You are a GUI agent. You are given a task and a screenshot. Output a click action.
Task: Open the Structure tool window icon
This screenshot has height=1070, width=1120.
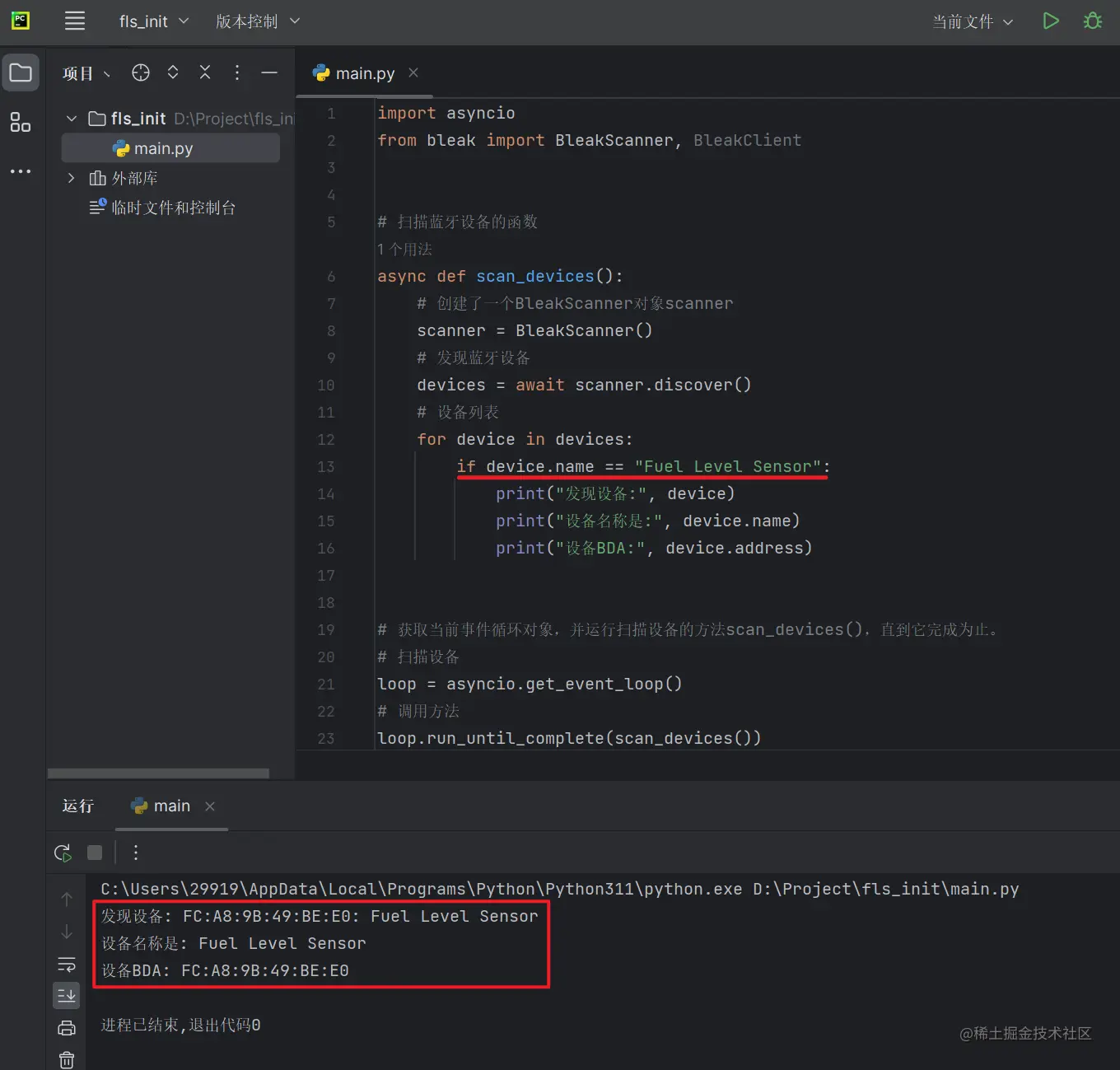21,123
